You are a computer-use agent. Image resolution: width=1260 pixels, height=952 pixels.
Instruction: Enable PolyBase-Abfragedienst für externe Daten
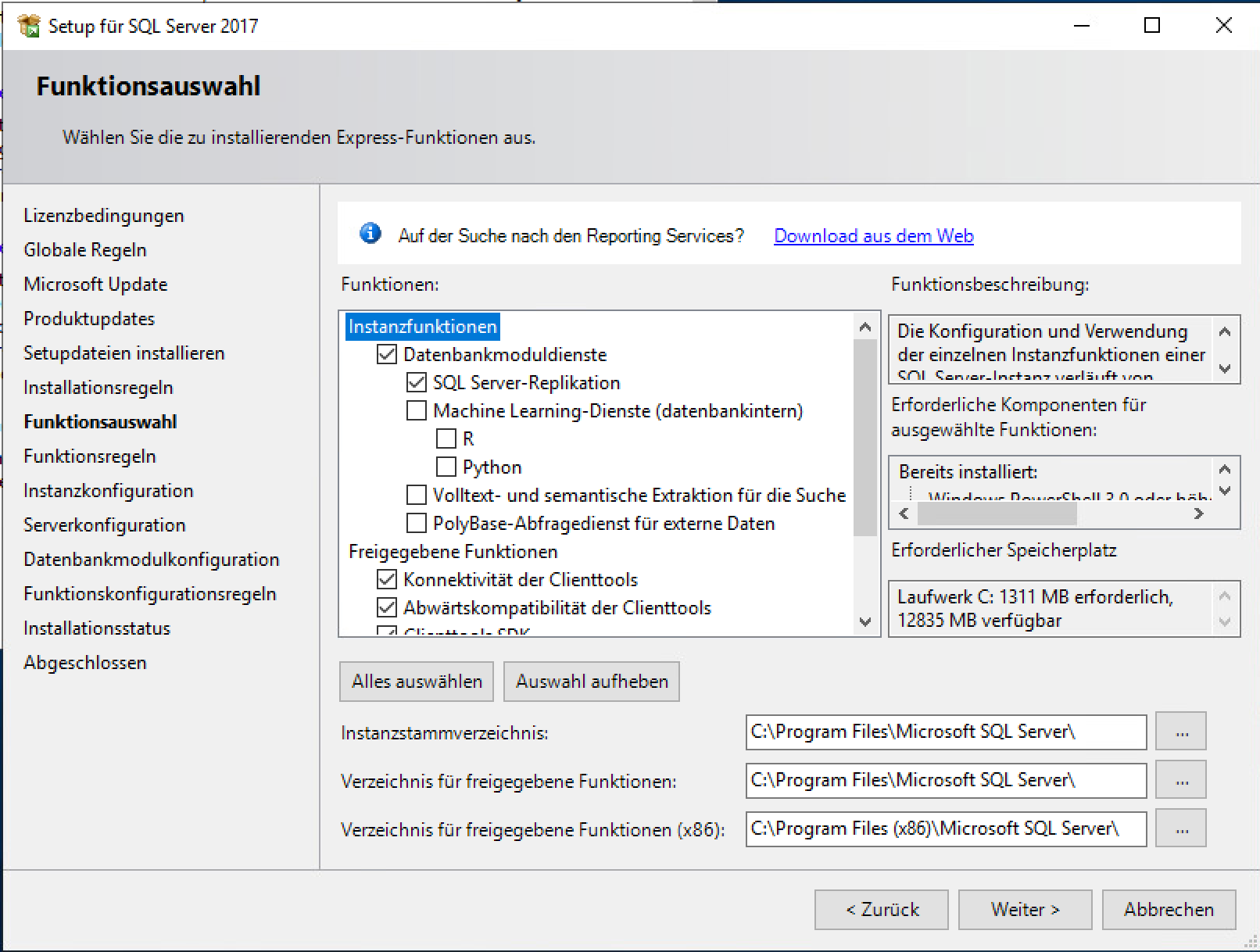click(417, 524)
